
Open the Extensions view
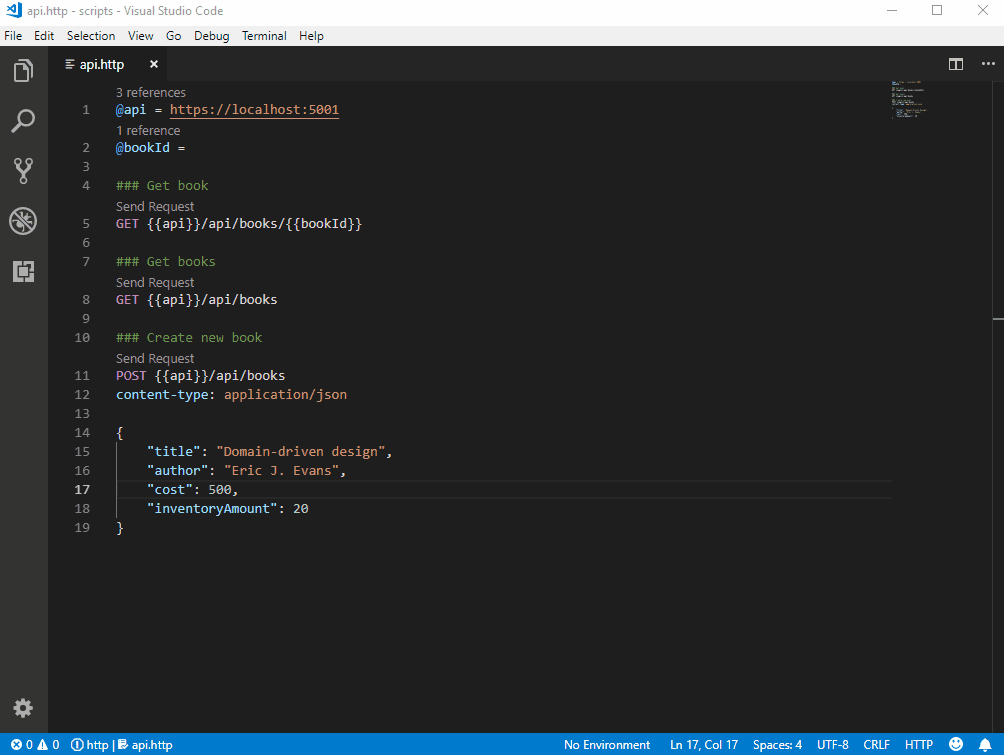[x=23, y=271]
